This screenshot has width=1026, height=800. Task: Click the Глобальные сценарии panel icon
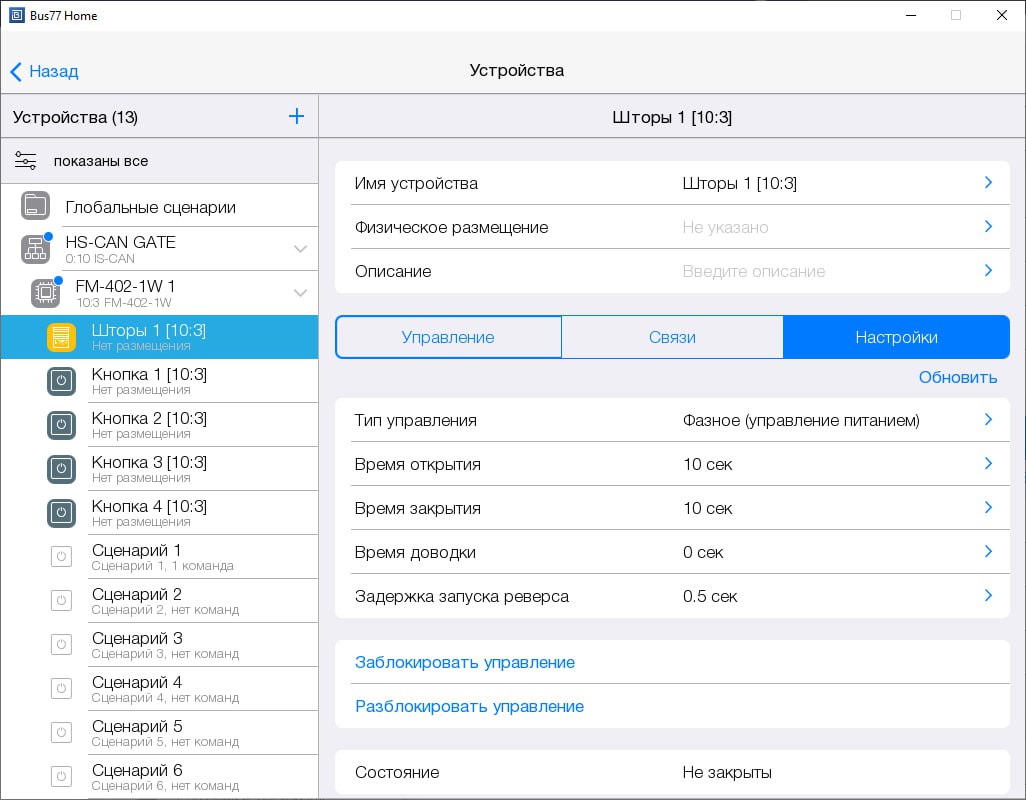(x=35, y=207)
